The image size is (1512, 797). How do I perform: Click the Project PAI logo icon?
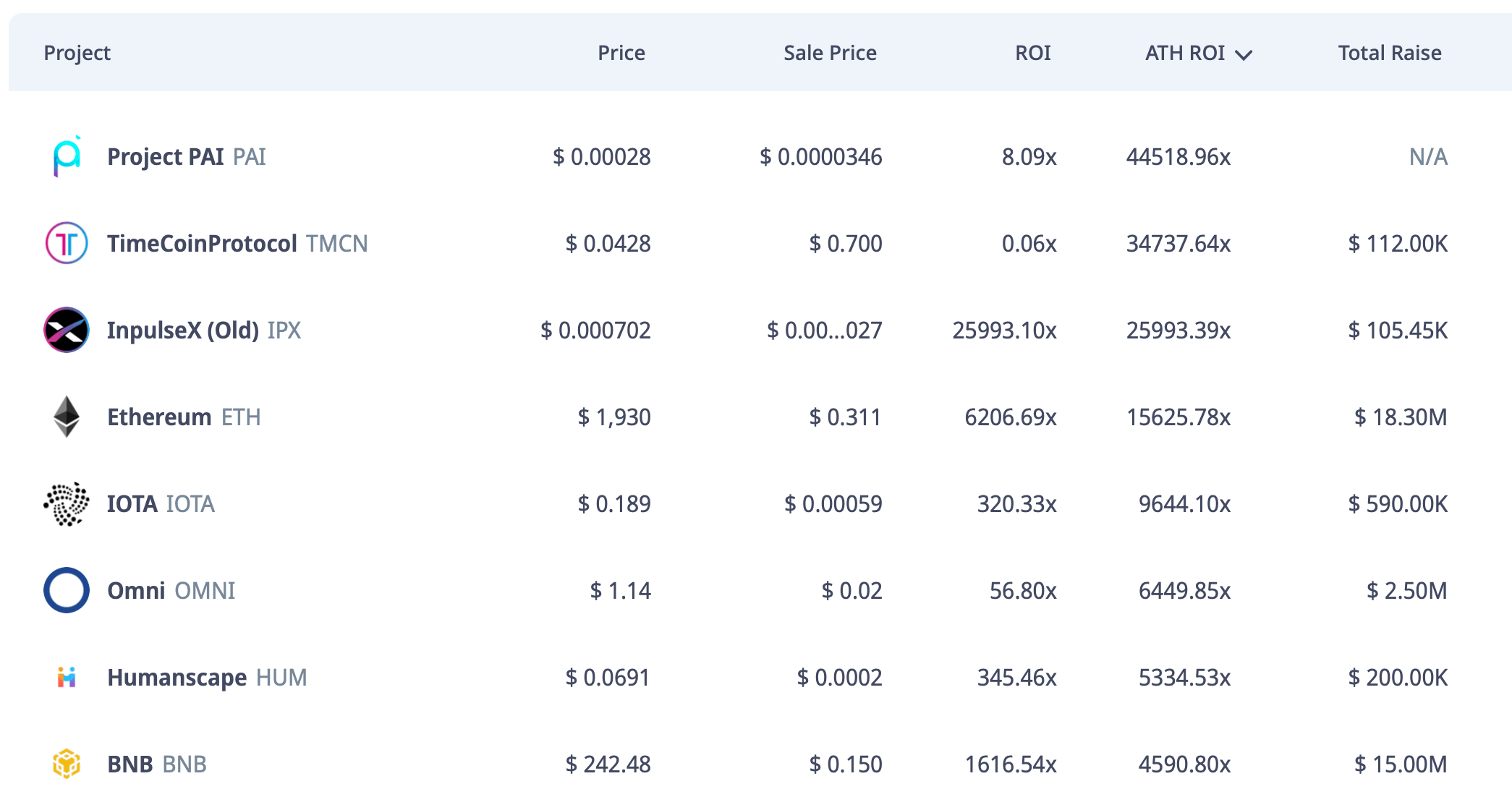tap(67, 157)
